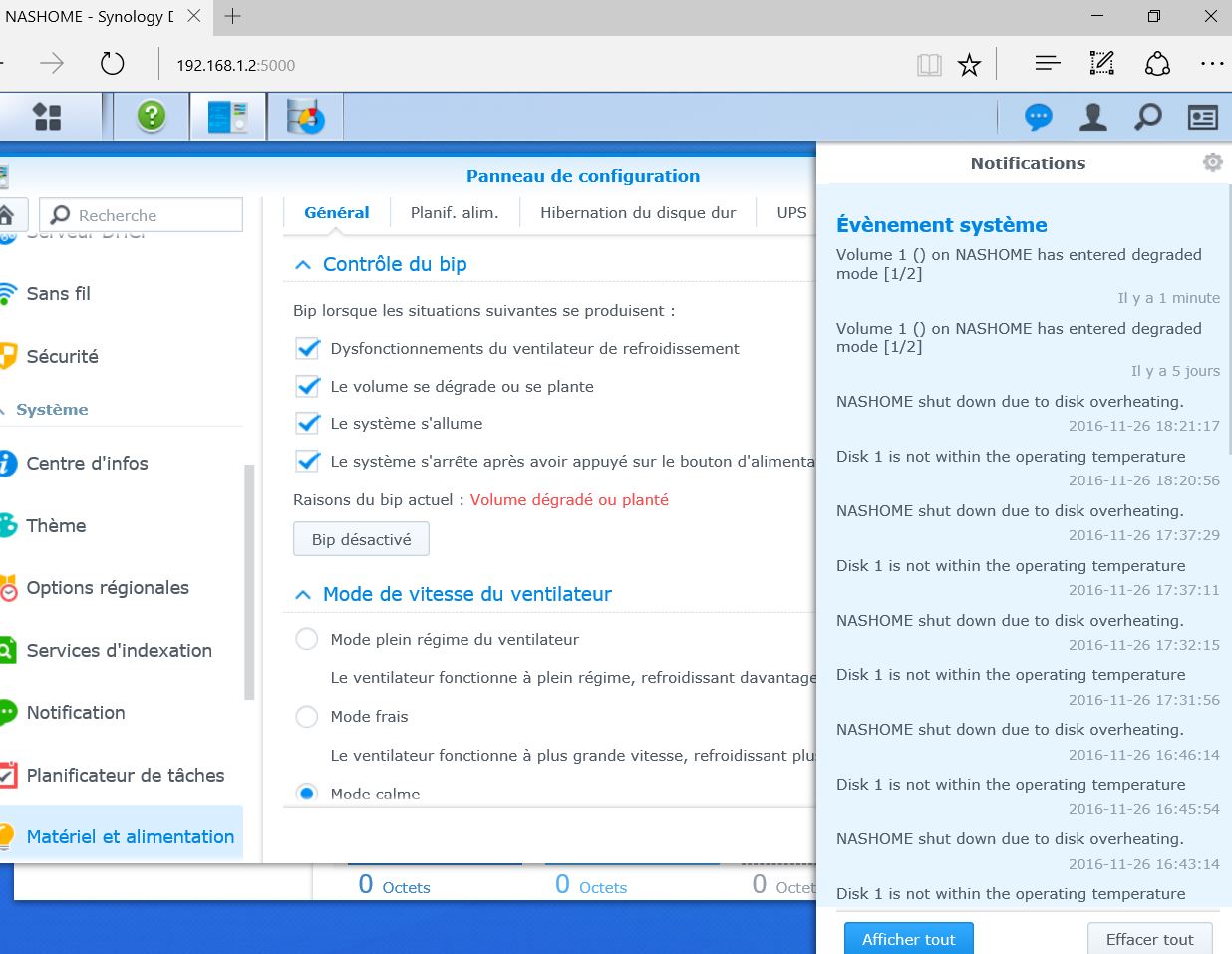Viewport: 1232px width, 954px height.
Task: Open the browser Hub lines icon
Action: (1048, 64)
